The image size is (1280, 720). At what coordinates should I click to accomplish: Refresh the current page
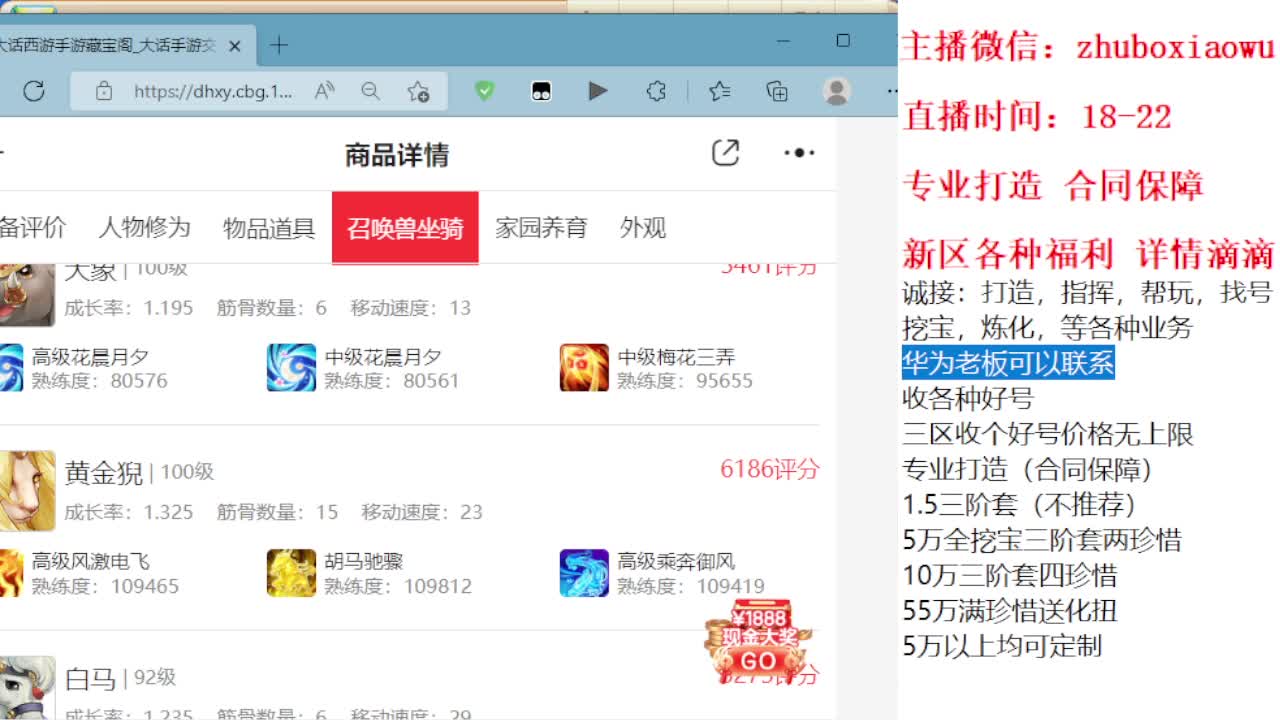[34, 91]
